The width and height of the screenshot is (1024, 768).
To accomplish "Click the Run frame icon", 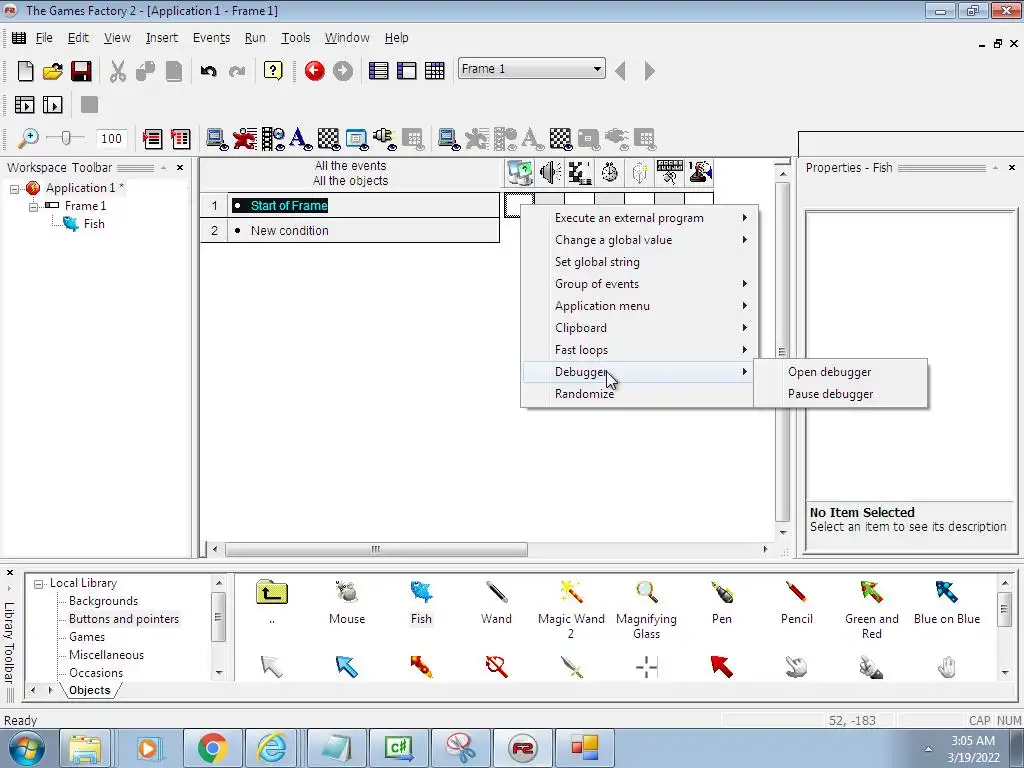I will pos(52,104).
